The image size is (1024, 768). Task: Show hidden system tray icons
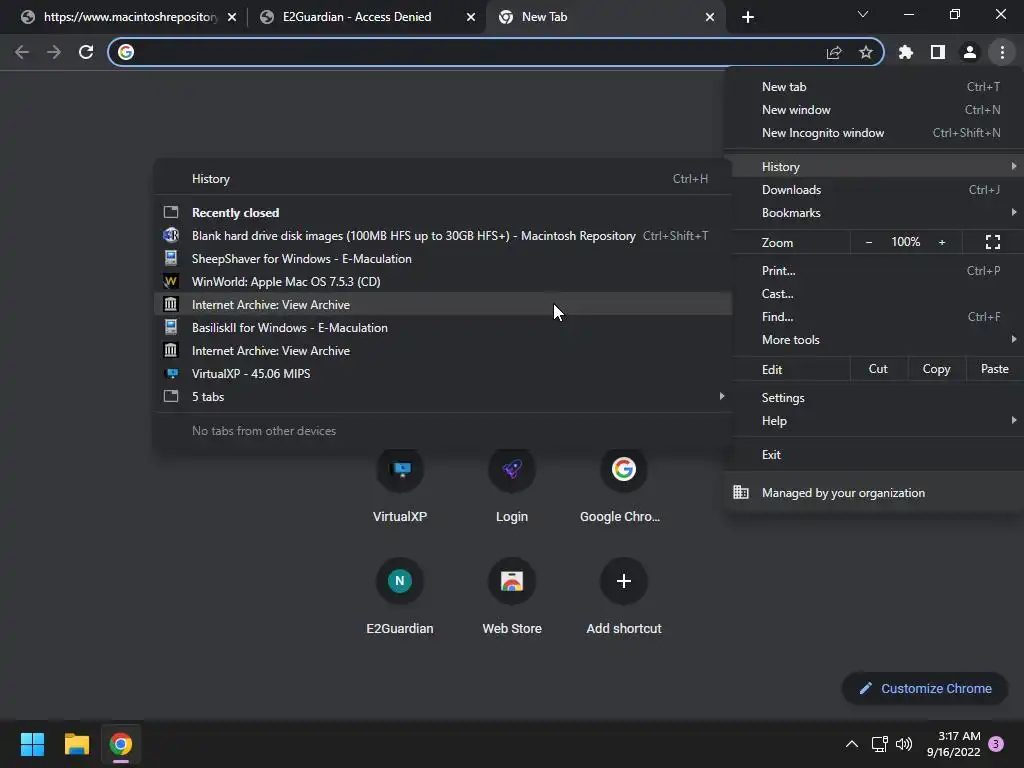pos(852,744)
